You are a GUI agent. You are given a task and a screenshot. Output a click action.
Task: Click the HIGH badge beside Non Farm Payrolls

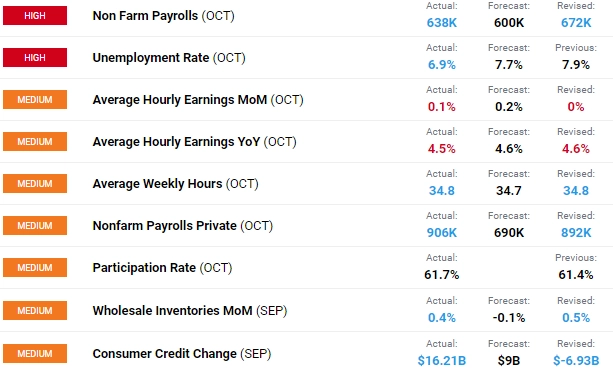(x=35, y=16)
